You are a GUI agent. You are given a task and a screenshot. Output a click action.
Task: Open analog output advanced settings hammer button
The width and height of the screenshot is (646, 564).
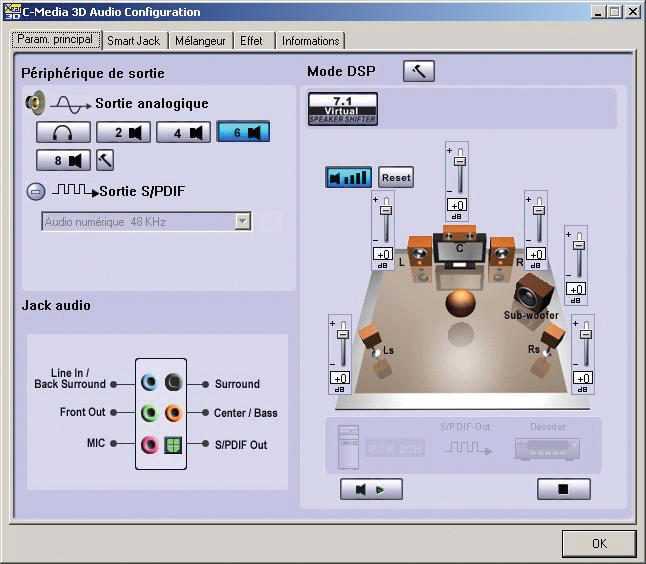[x=105, y=160]
